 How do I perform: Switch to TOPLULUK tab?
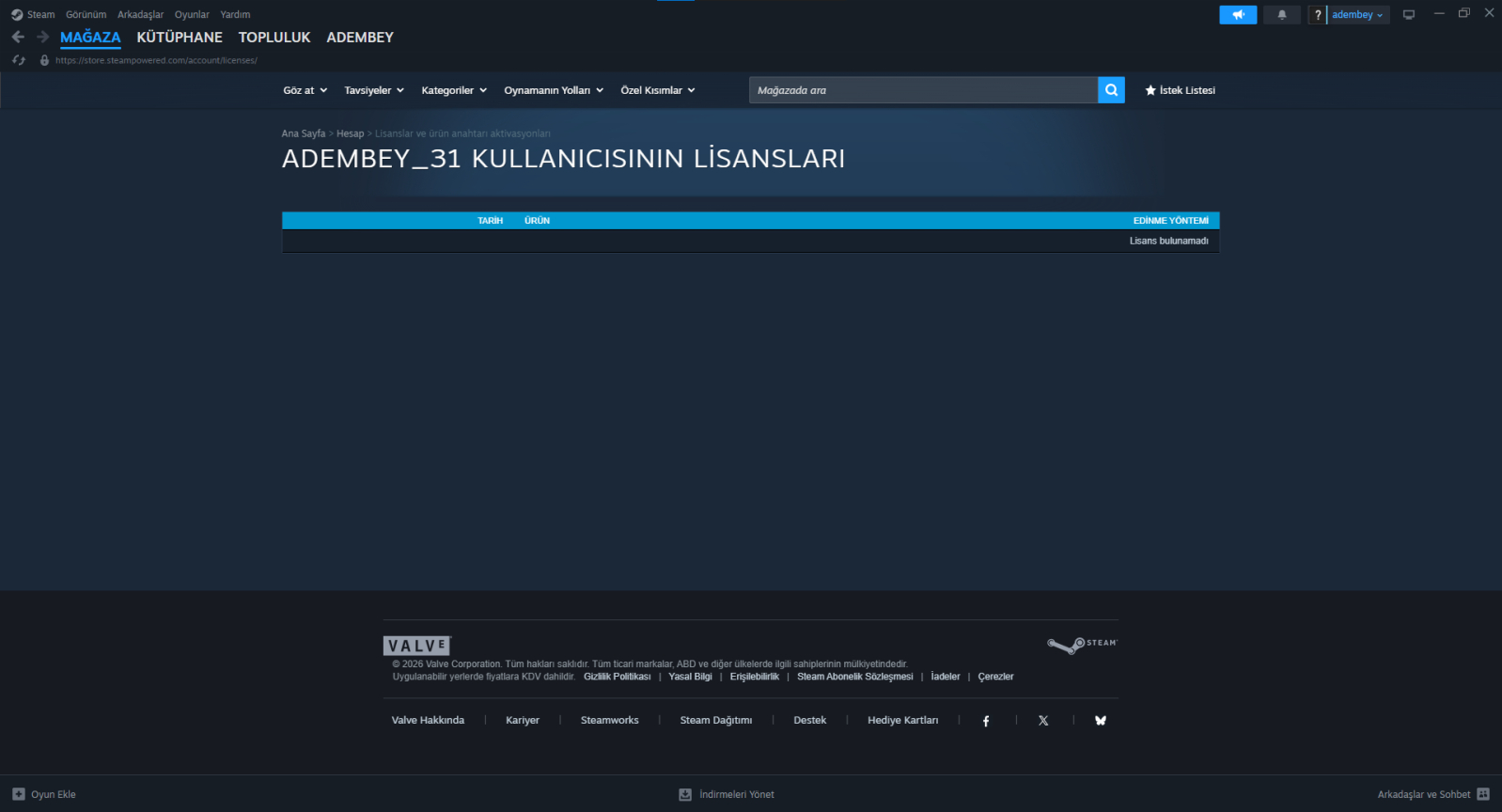pyautogui.click(x=274, y=38)
